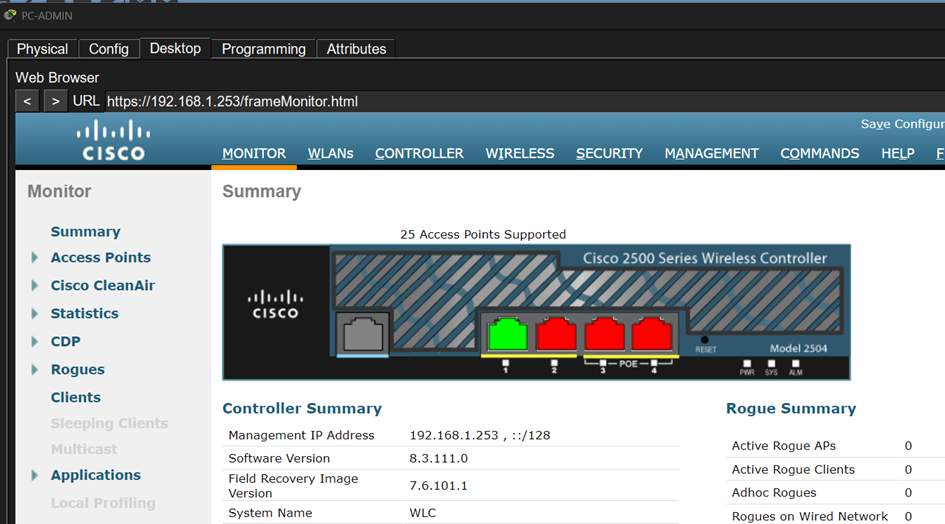The width and height of the screenshot is (945, 524).
Task: Open the CONTROLLER menu
Action: coord(419,154)
